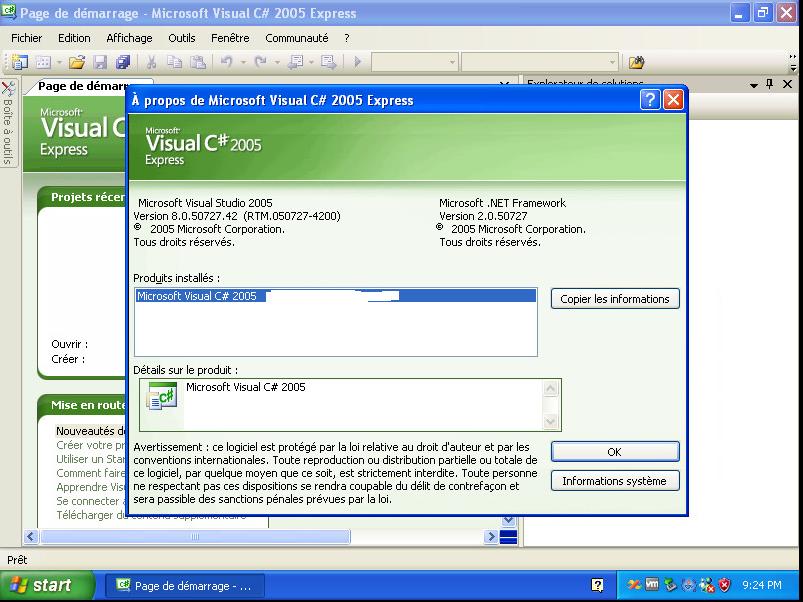Pin the Explorateur de solutions panel

coord(769,84)
